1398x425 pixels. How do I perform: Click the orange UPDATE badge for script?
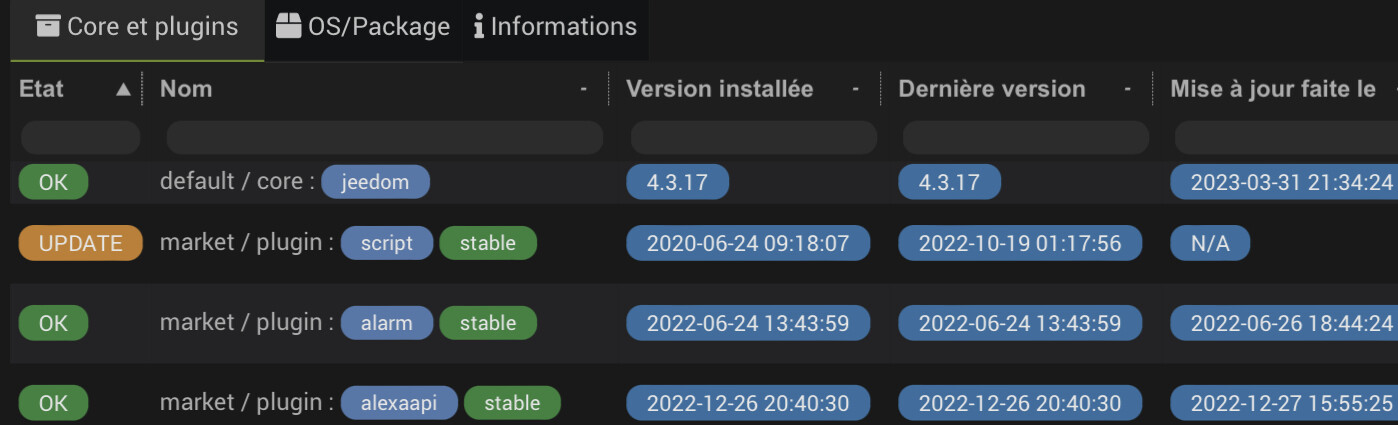click(x=81, y=243)
